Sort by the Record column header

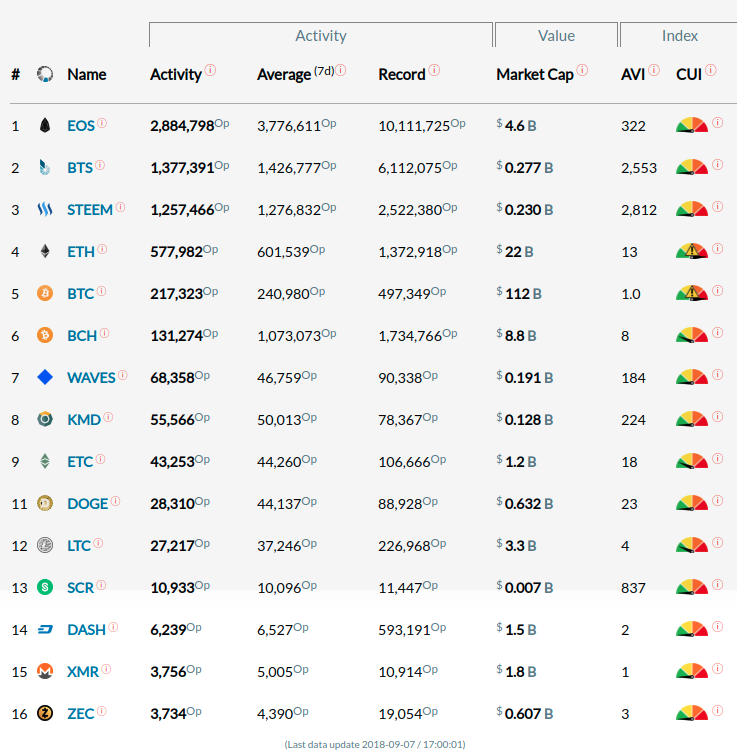pyautogui.click(x=402, y=75)
